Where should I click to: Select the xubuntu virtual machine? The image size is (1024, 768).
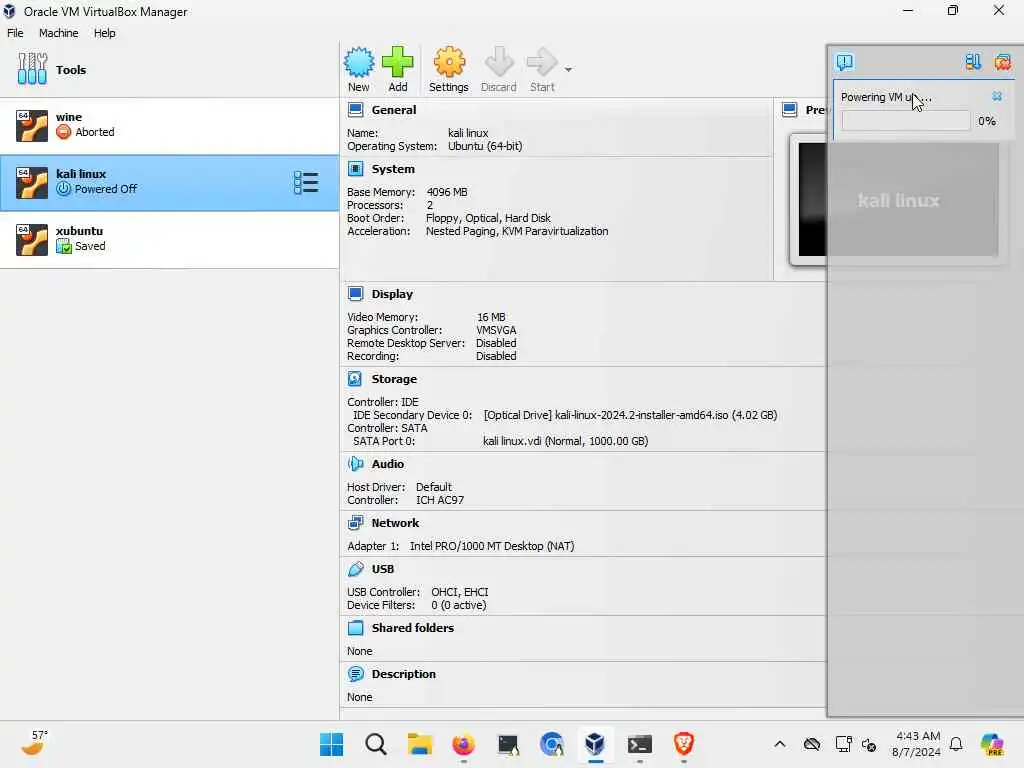click(169, 239)
